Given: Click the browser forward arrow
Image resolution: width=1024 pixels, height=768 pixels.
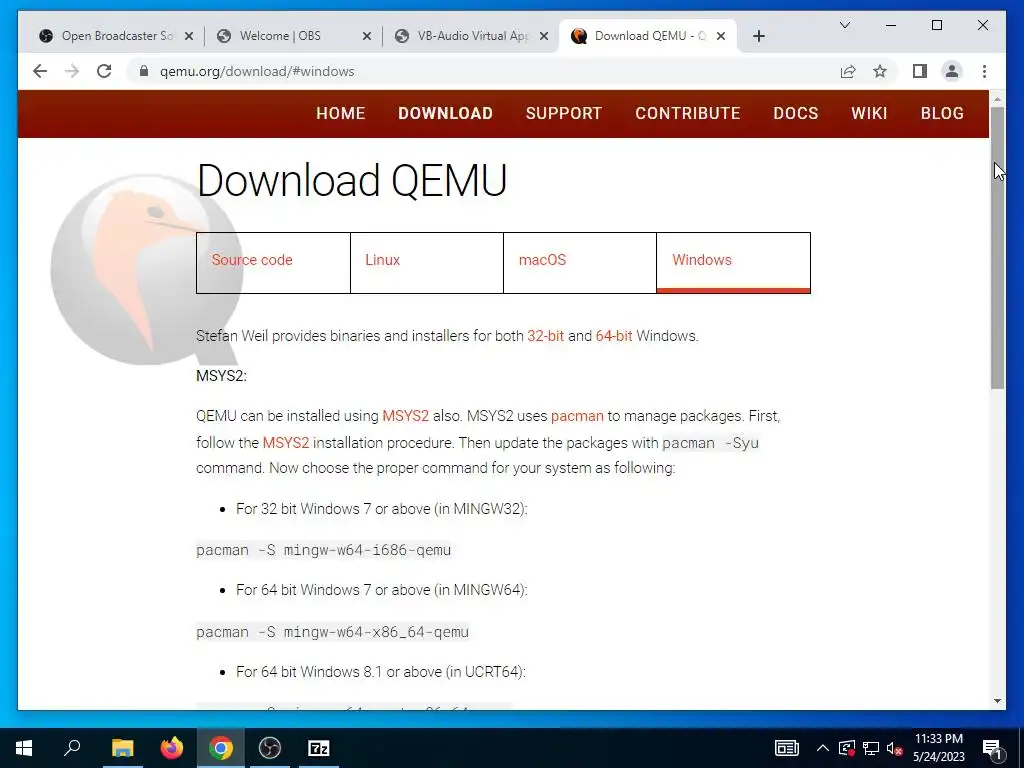Looking at the screenshot, I should [72, 71].
